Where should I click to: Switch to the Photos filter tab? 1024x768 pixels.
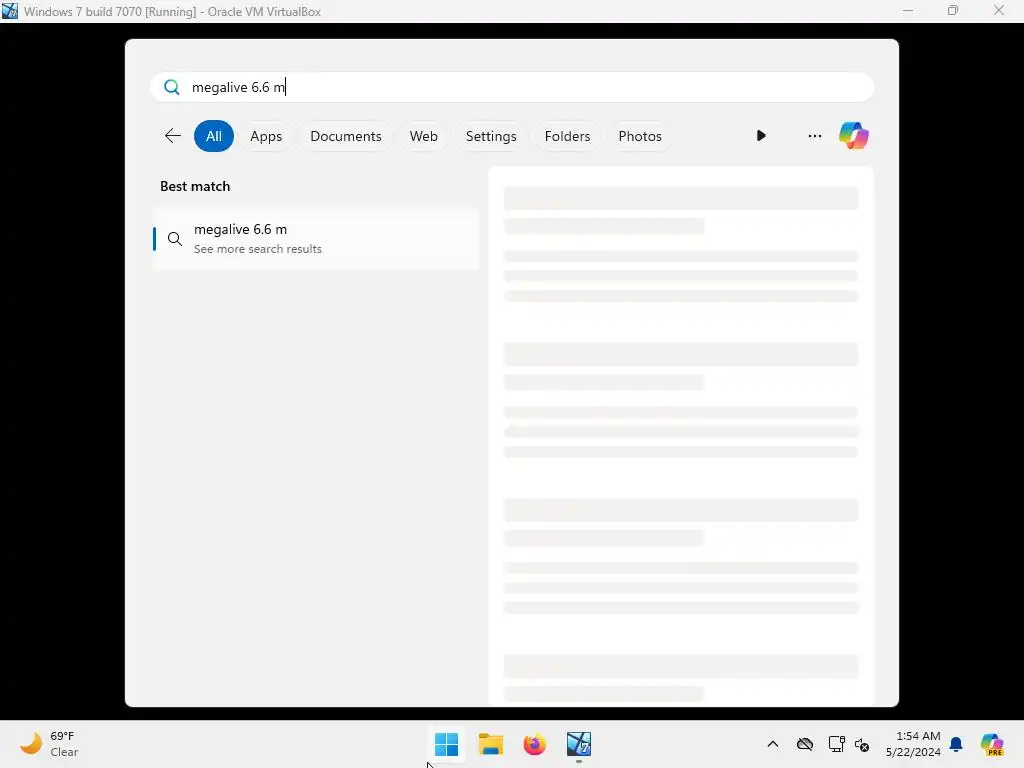(x=640, y=136)
